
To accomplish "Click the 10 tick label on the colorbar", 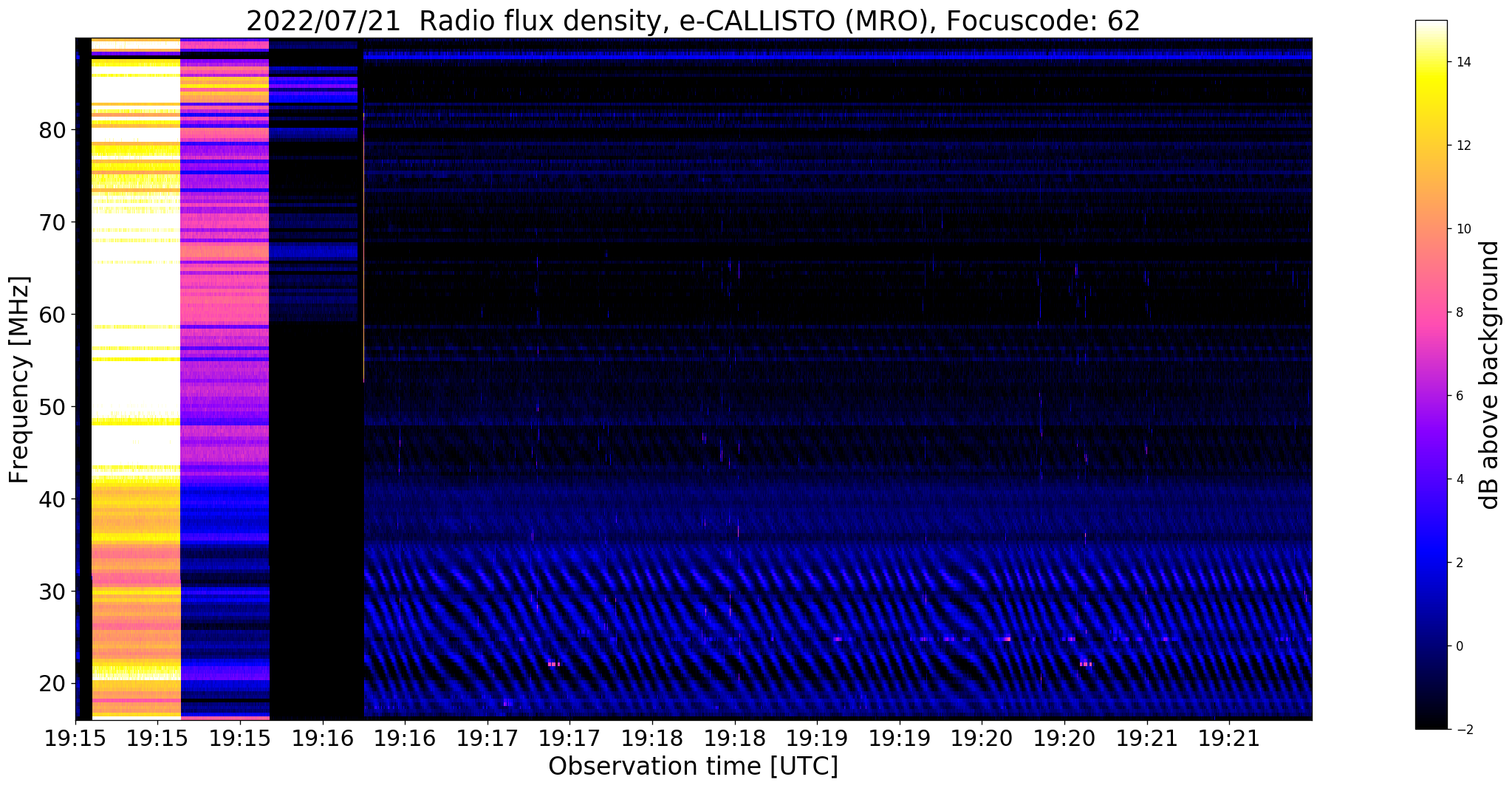I will pos(1463,229).
